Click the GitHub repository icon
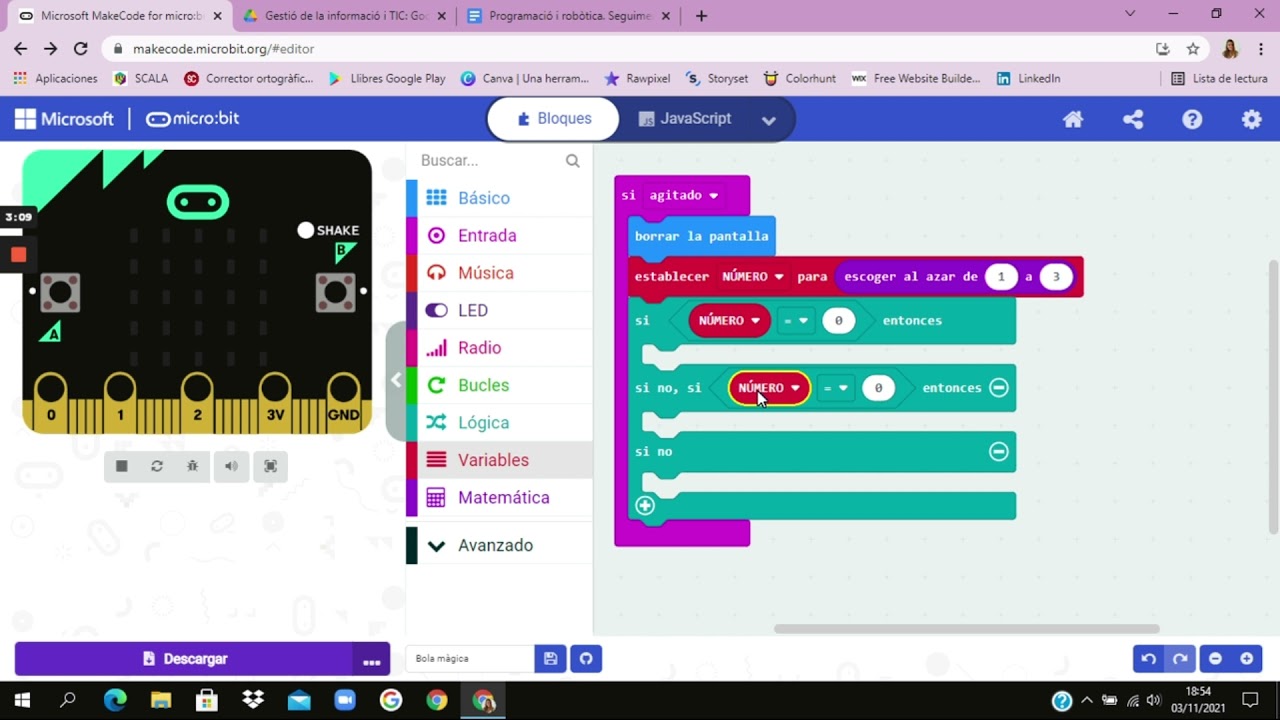This screenshot has height=720, width=1280. (586, 659)
